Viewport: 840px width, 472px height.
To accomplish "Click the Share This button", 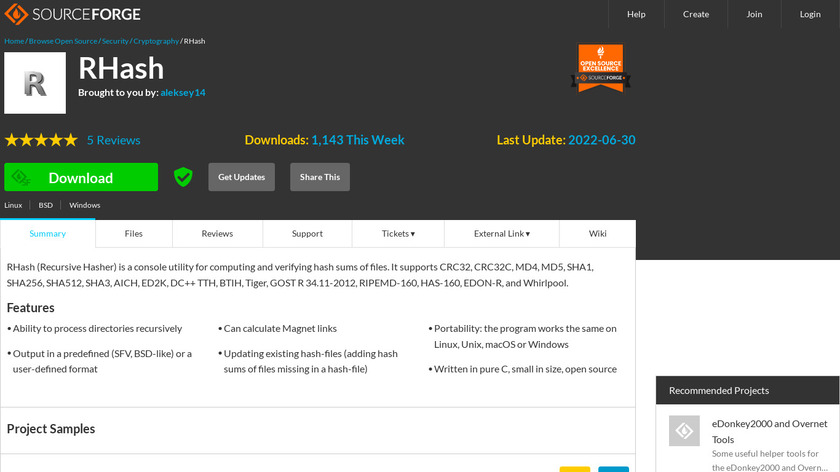I will 320,177.
